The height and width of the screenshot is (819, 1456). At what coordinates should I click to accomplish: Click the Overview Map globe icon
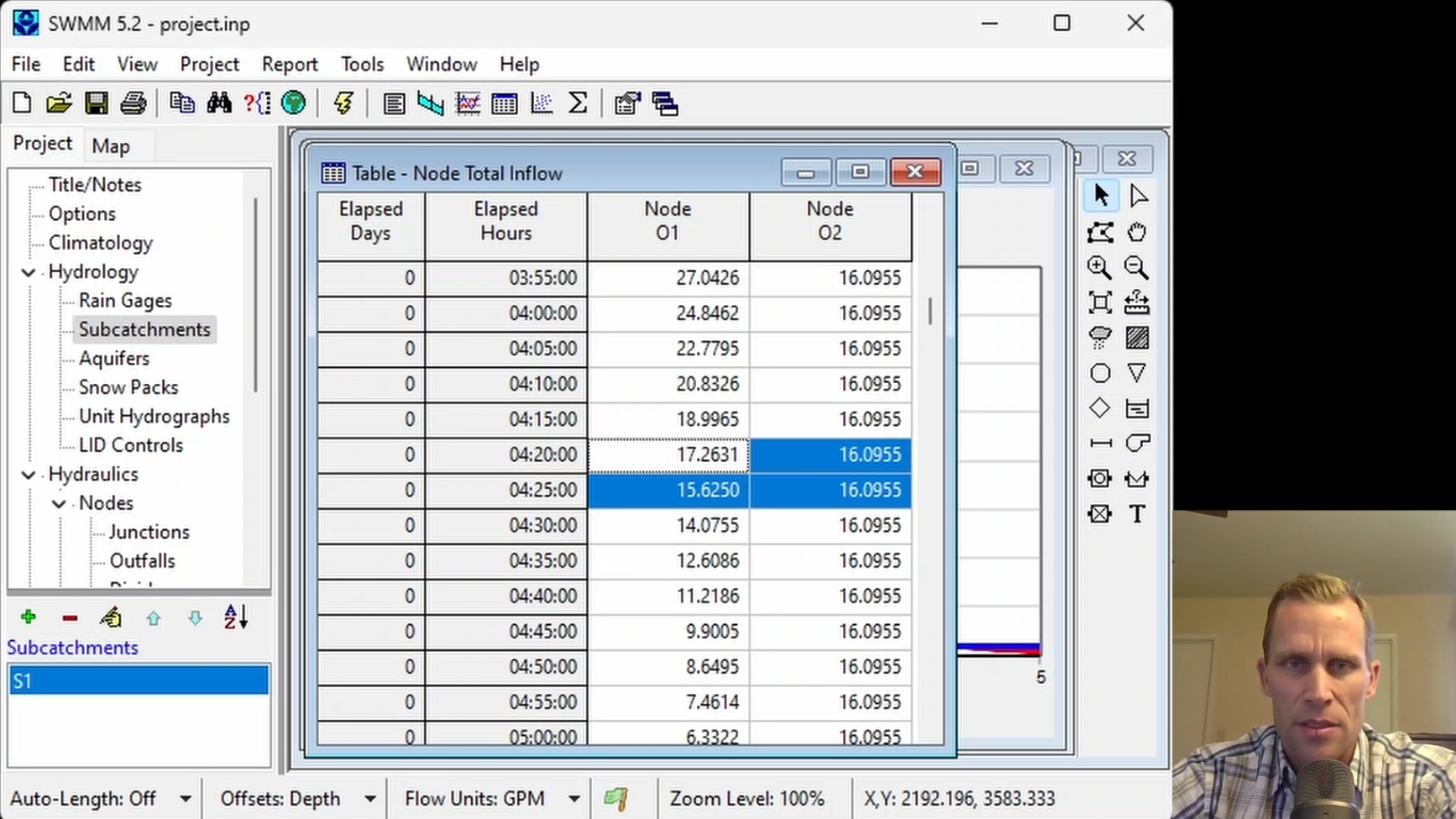293,103
